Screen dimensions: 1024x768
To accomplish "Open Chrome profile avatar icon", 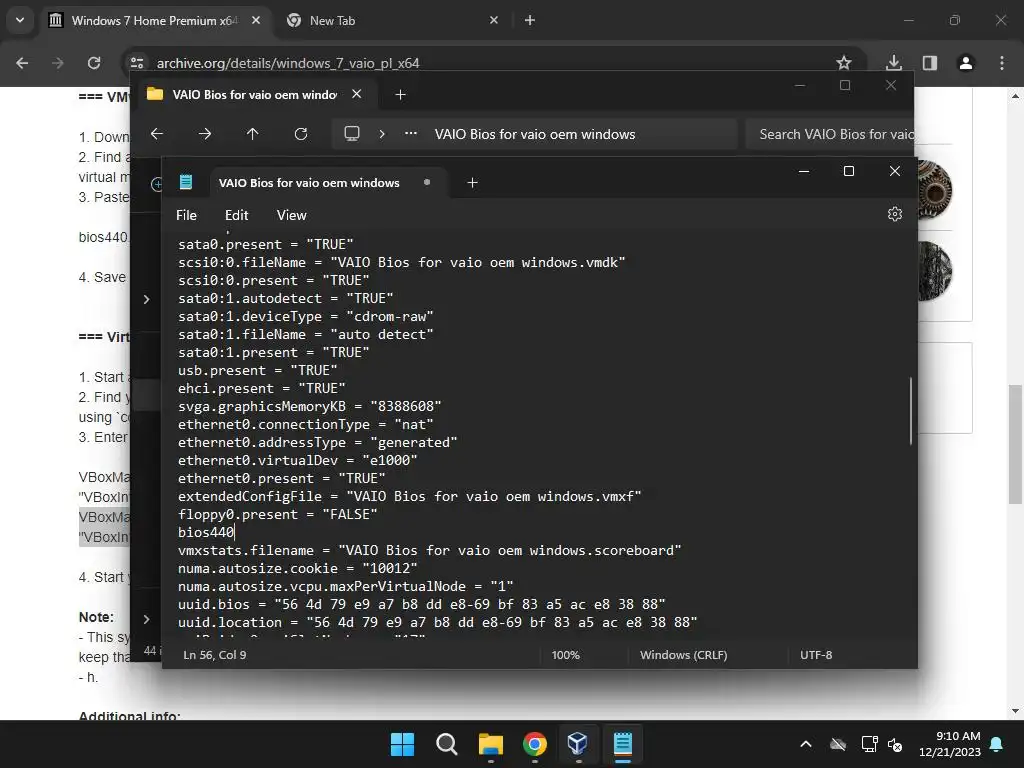I will pyautogui.click(x=966, y=63).
